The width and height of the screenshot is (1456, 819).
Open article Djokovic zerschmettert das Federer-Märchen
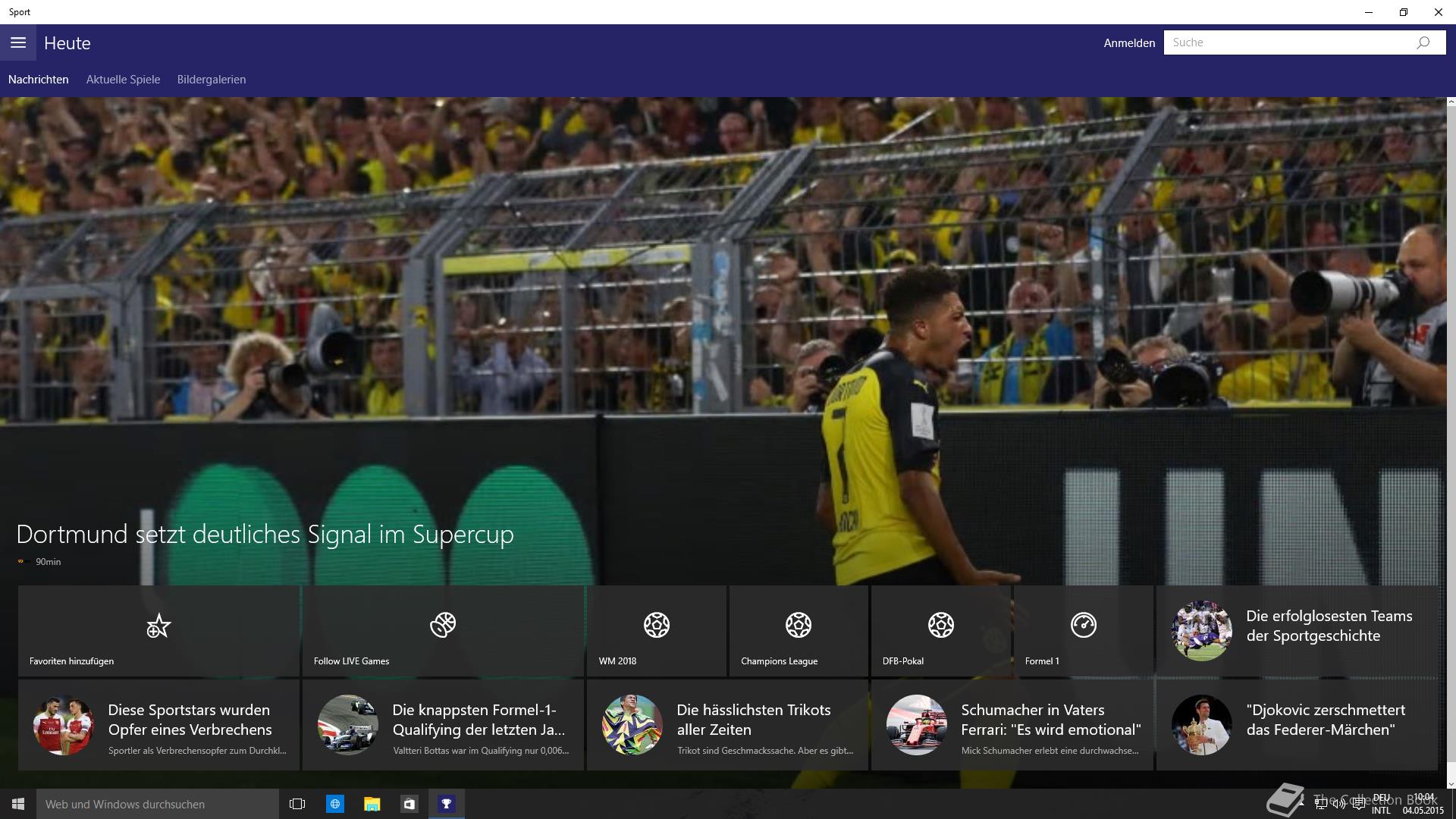[1297, 725]
